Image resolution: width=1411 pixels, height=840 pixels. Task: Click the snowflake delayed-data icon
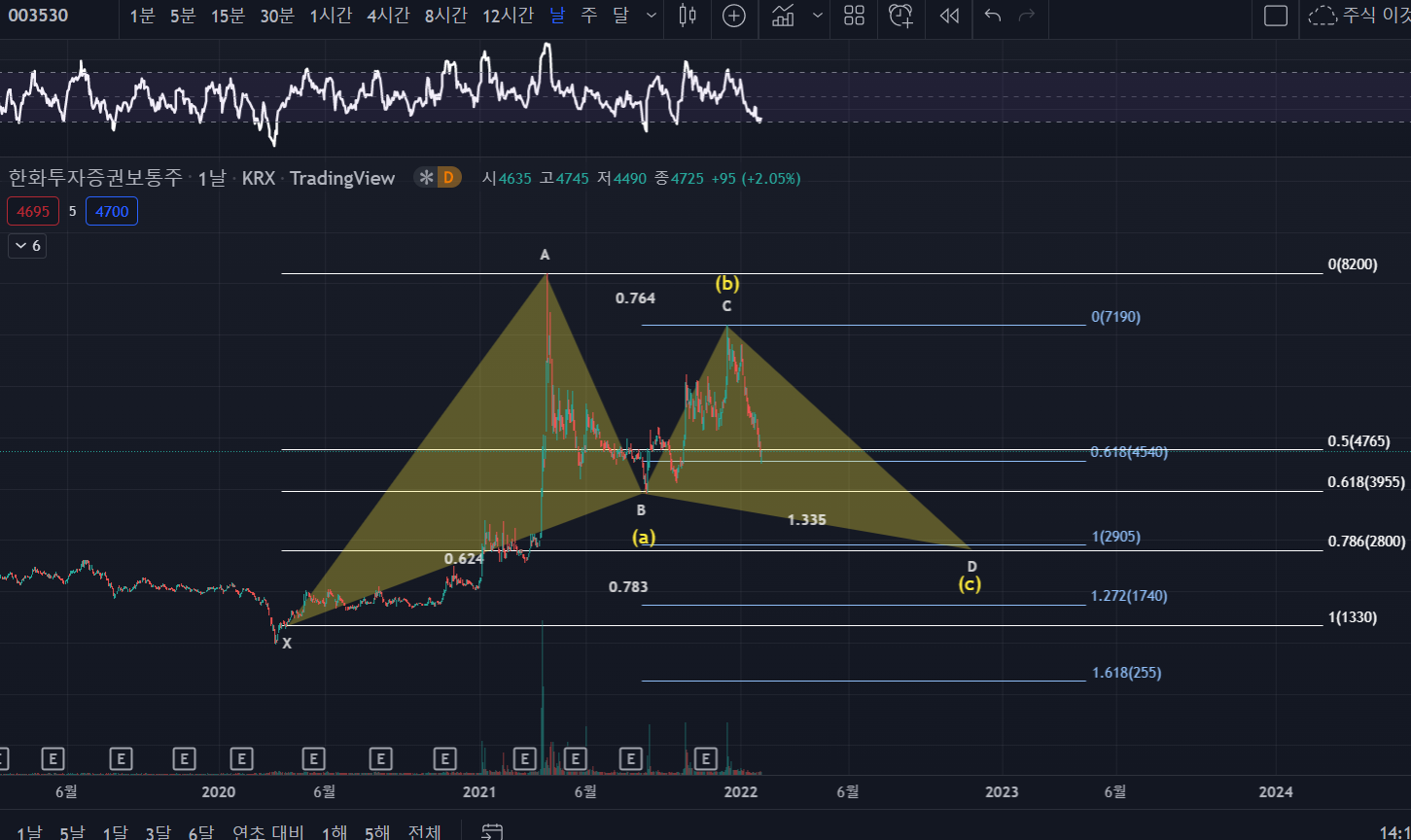click(426, 177)
